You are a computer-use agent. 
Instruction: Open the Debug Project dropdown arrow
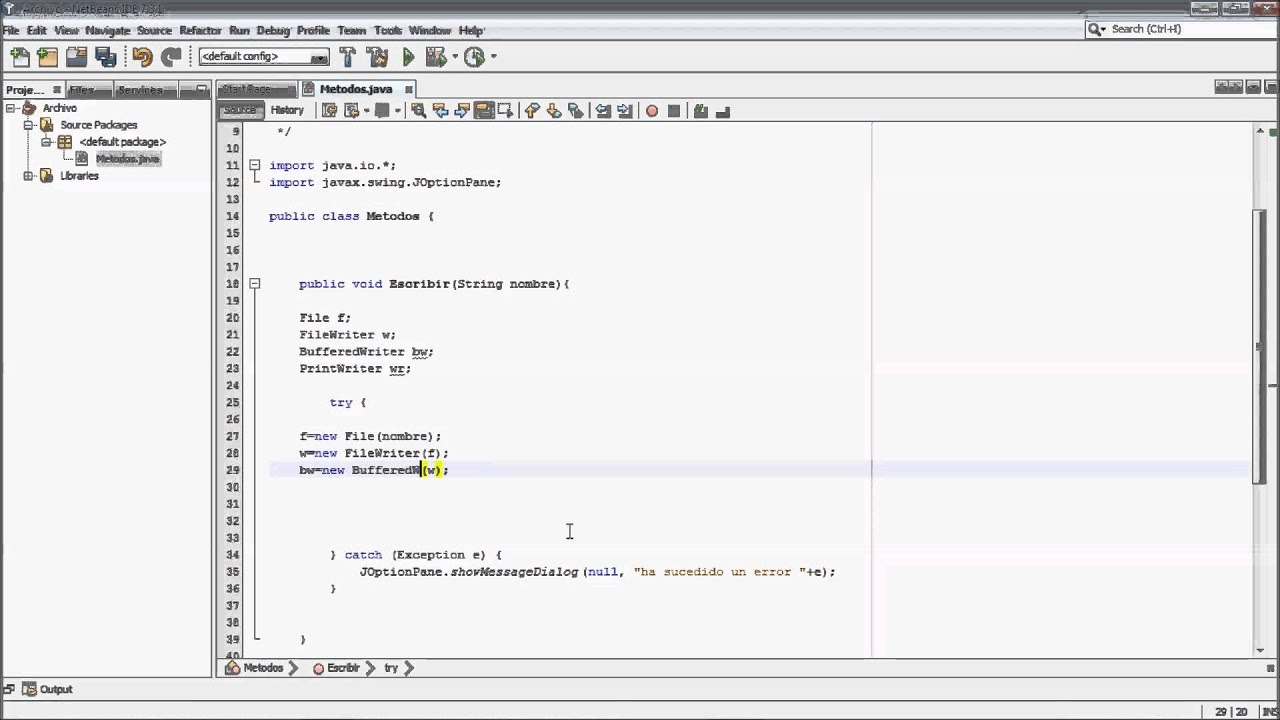[x=454, y=58]
